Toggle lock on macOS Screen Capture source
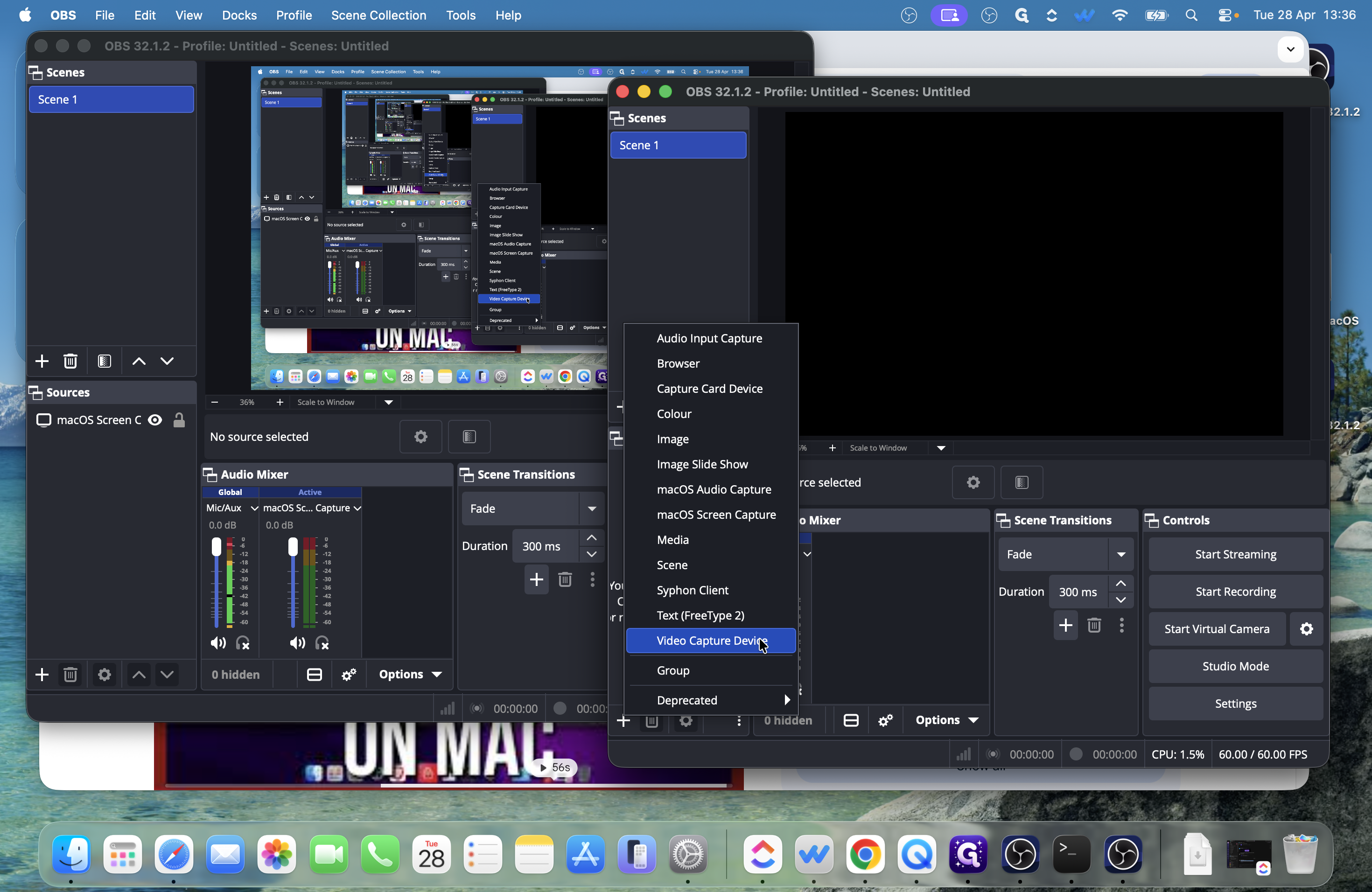The height and width of the screenshot is (892, 1372). coord(179,420)
